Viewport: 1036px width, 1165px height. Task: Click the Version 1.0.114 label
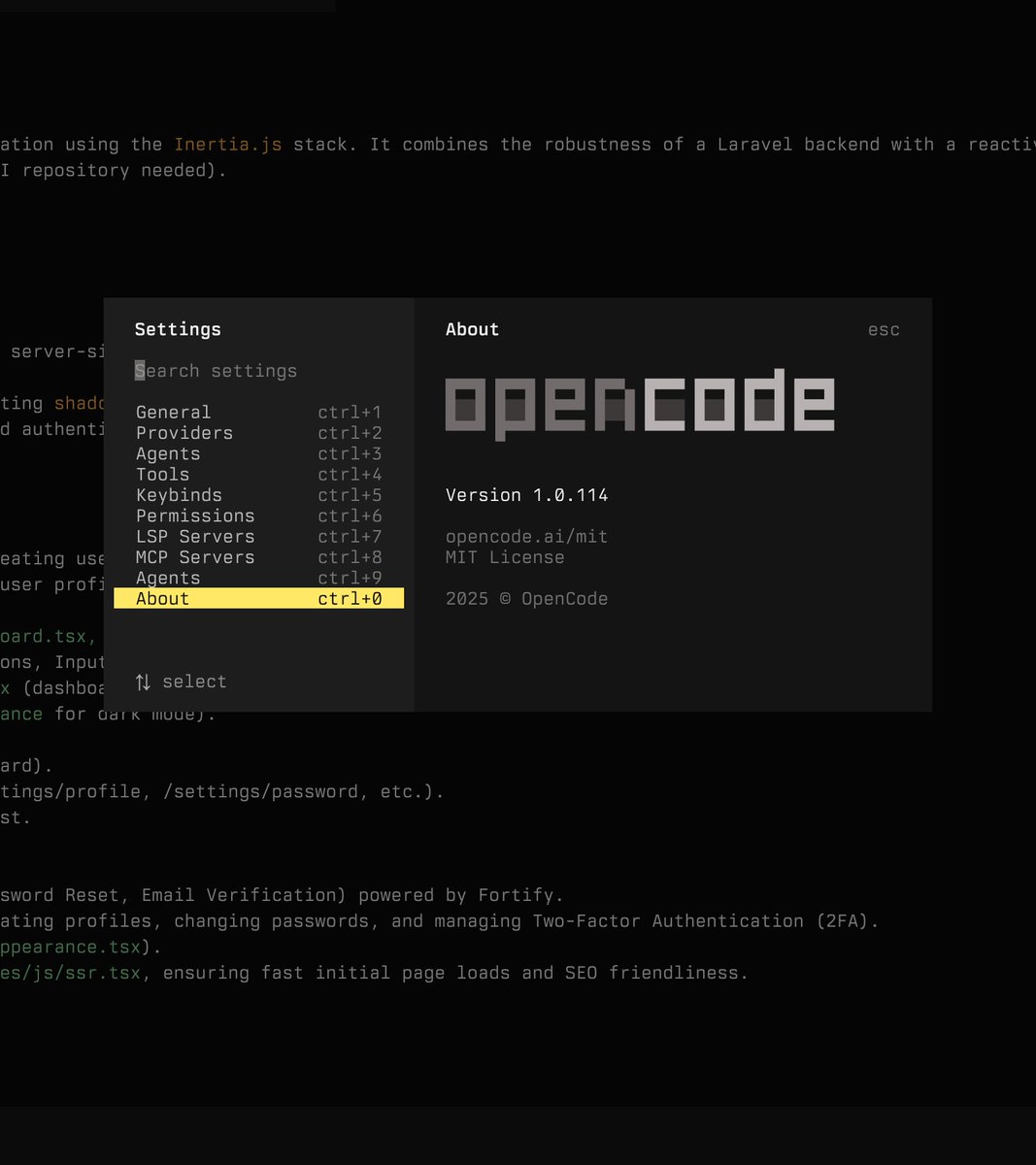point(526,495)
